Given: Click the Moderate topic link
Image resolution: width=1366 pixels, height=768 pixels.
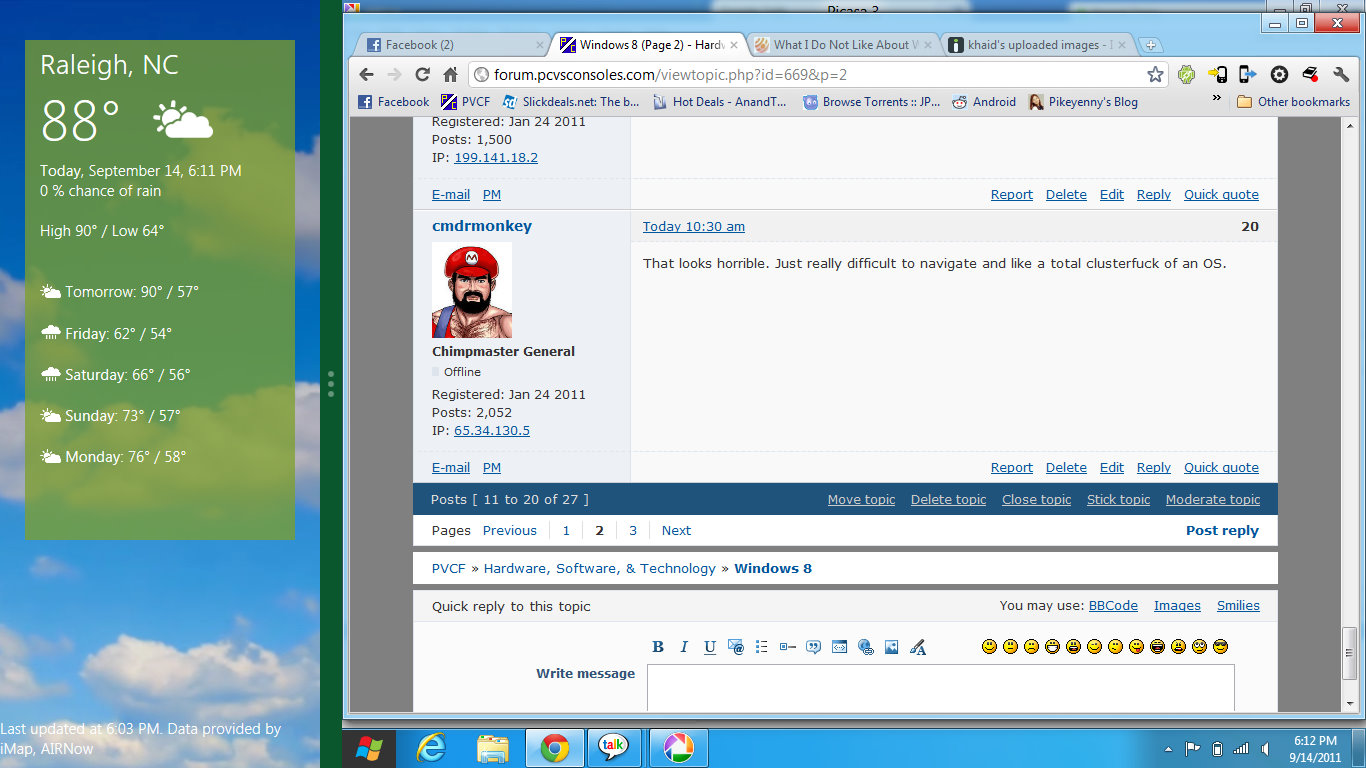Looking at the screenshot, I should 1213,500.
